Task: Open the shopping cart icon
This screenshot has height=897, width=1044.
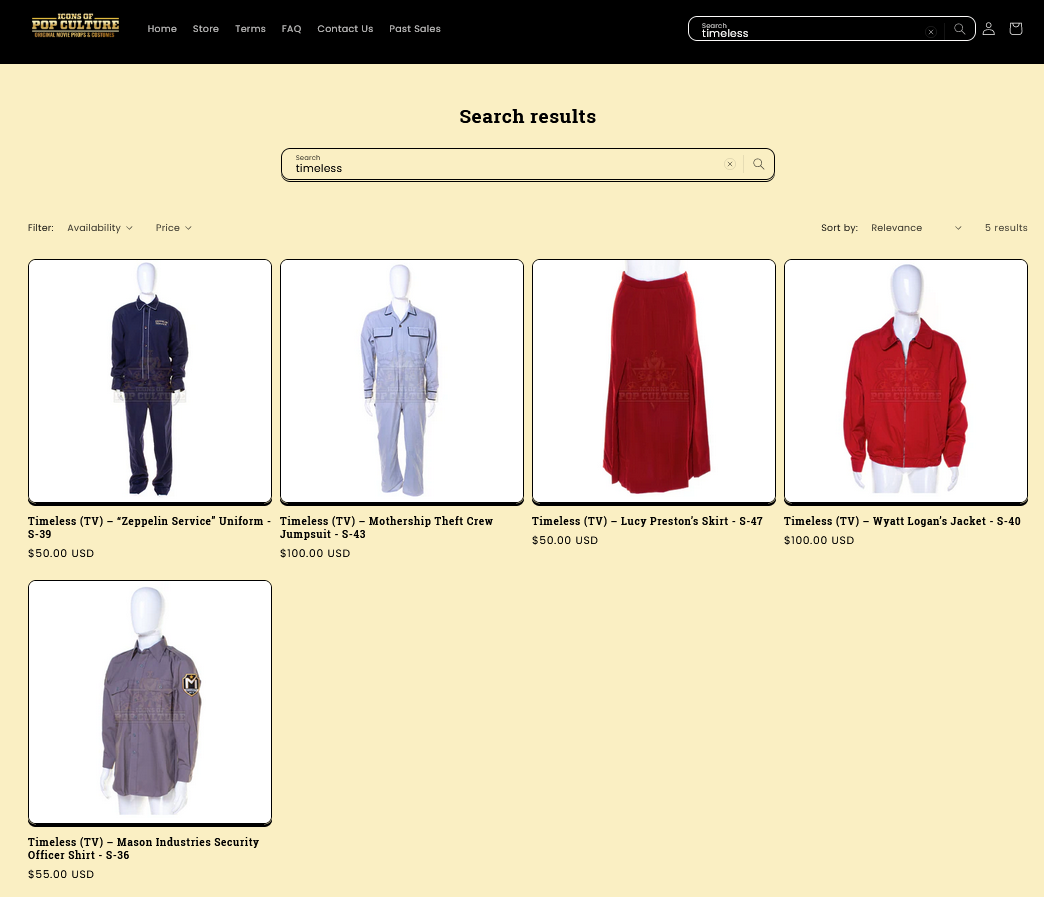Action: 1015,29
